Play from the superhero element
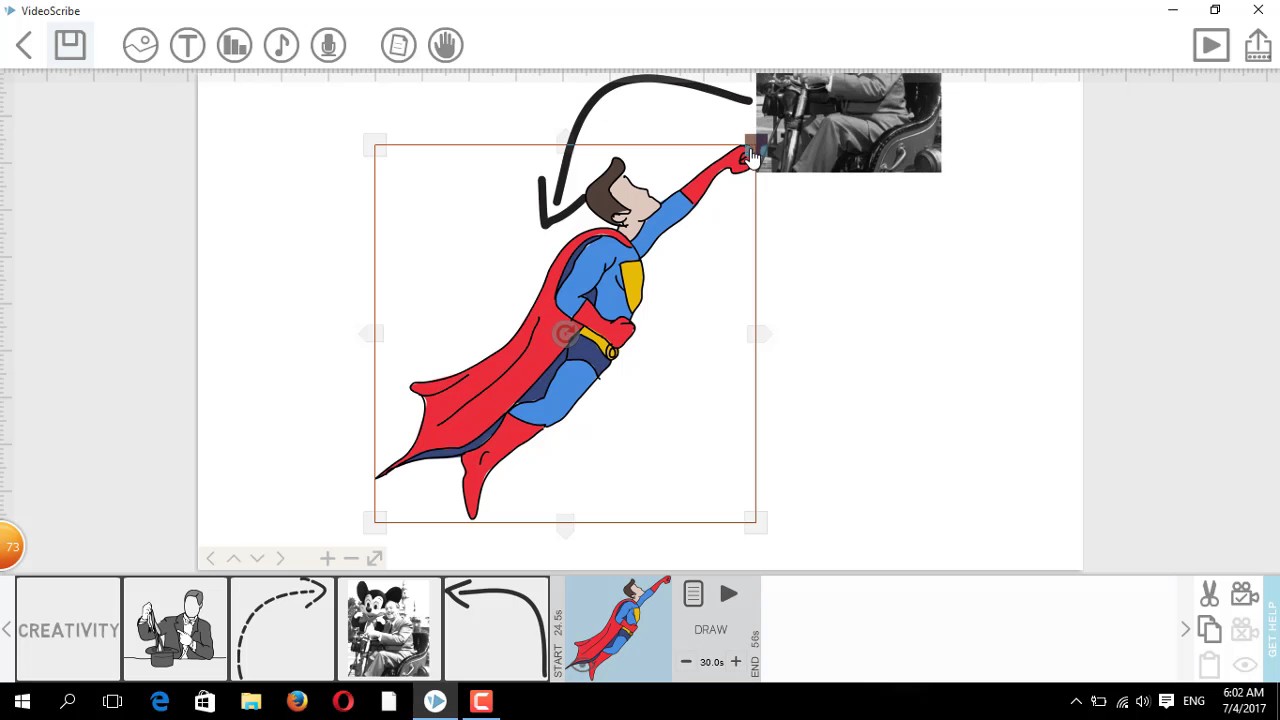The width and height of the screenshot is (1280, 720). (728, 595)
